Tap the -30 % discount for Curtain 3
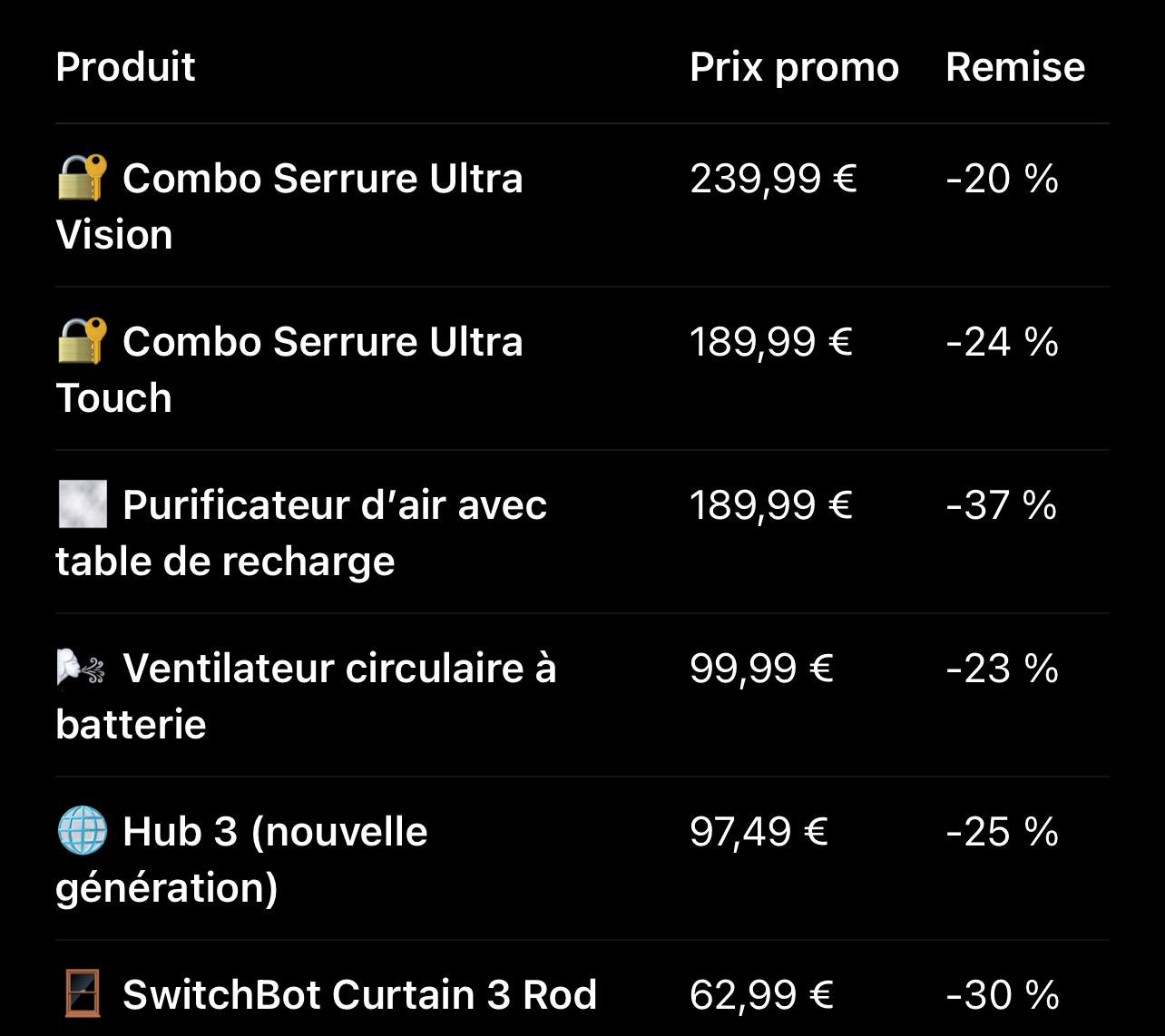This screenshot has height=1036, width=1165. tap(1002, 995)
